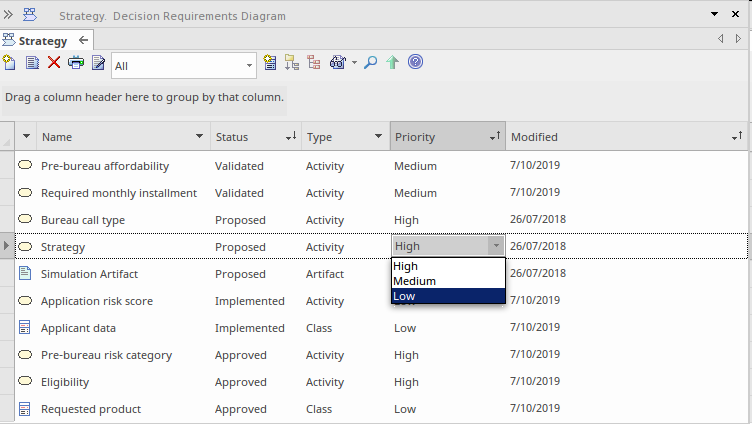This screenshot has width=752, height=424.
Task: Open help with the question mark icon
Action: 415,63
